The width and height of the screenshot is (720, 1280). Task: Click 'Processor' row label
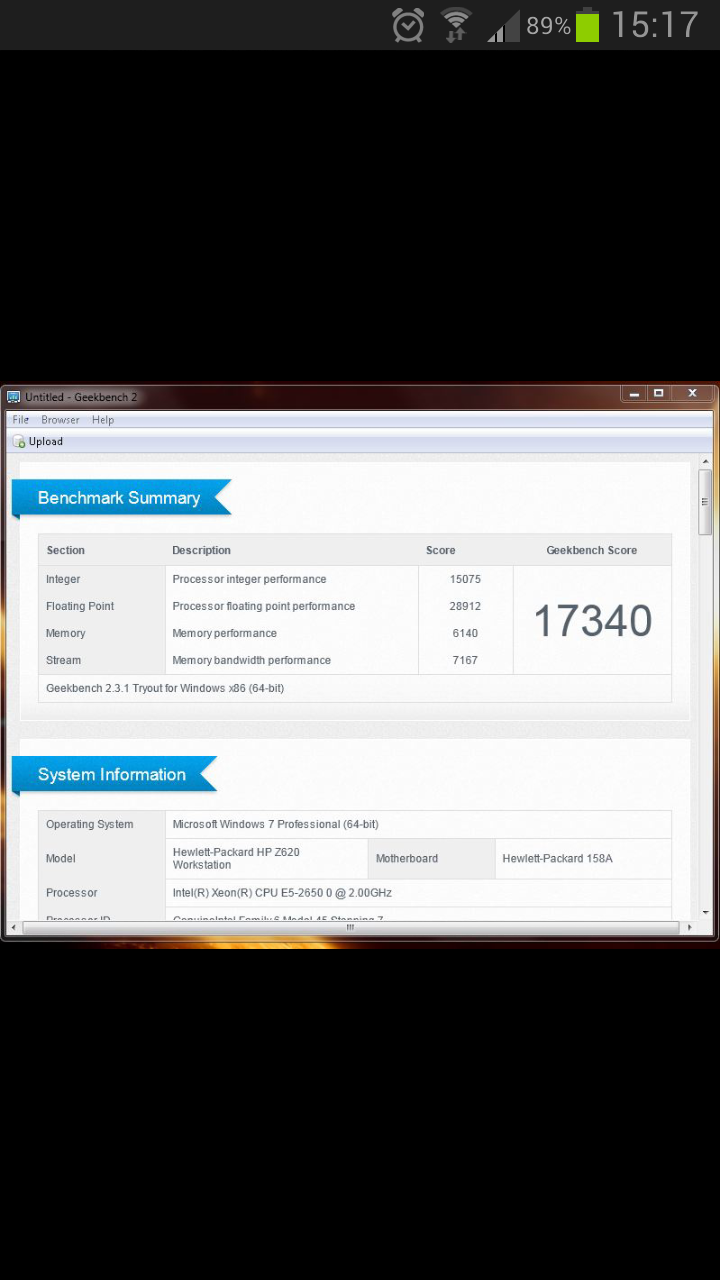pos(72,892)
